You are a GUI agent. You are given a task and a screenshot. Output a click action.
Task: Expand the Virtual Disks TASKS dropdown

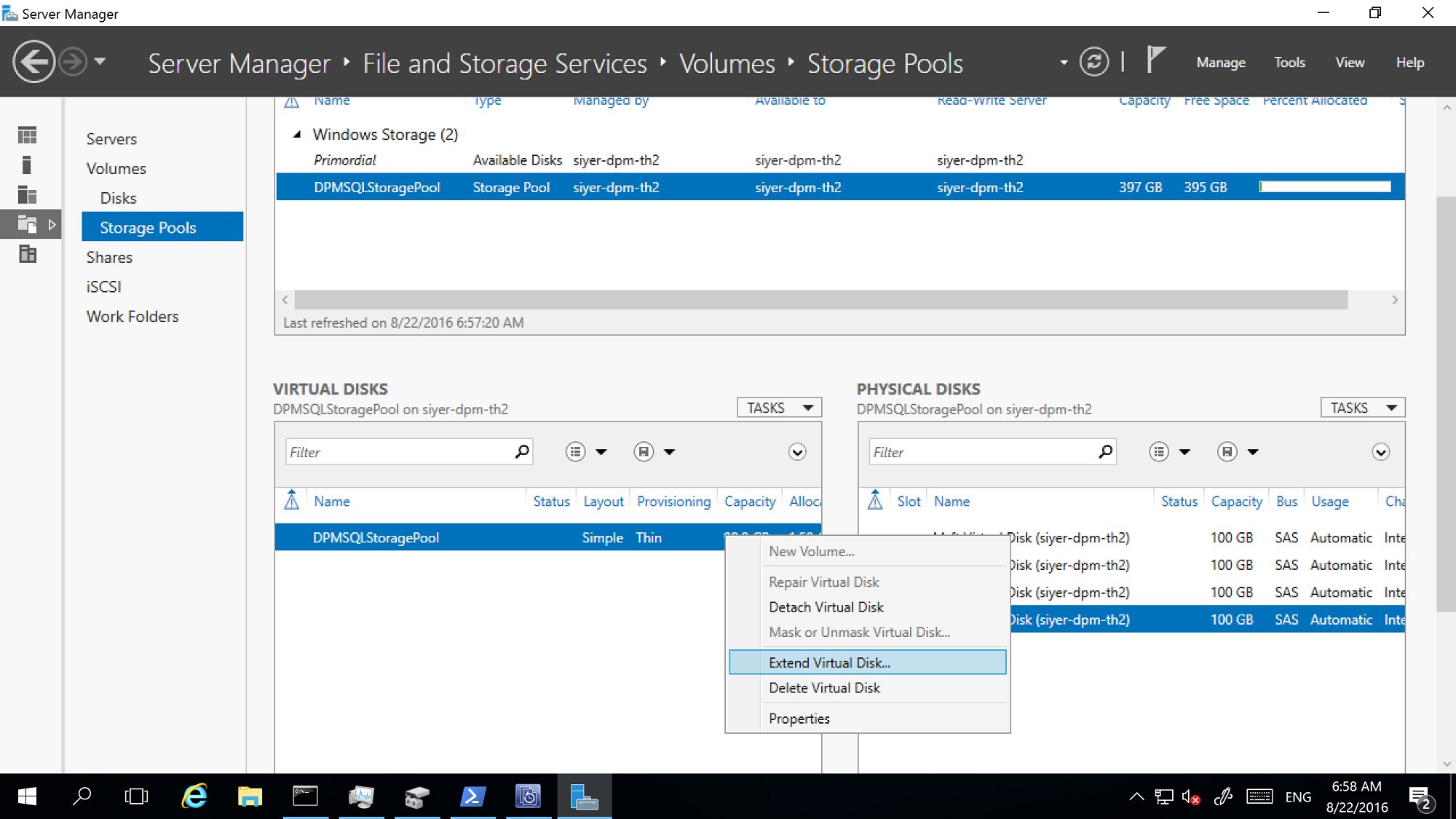[778, 407]
